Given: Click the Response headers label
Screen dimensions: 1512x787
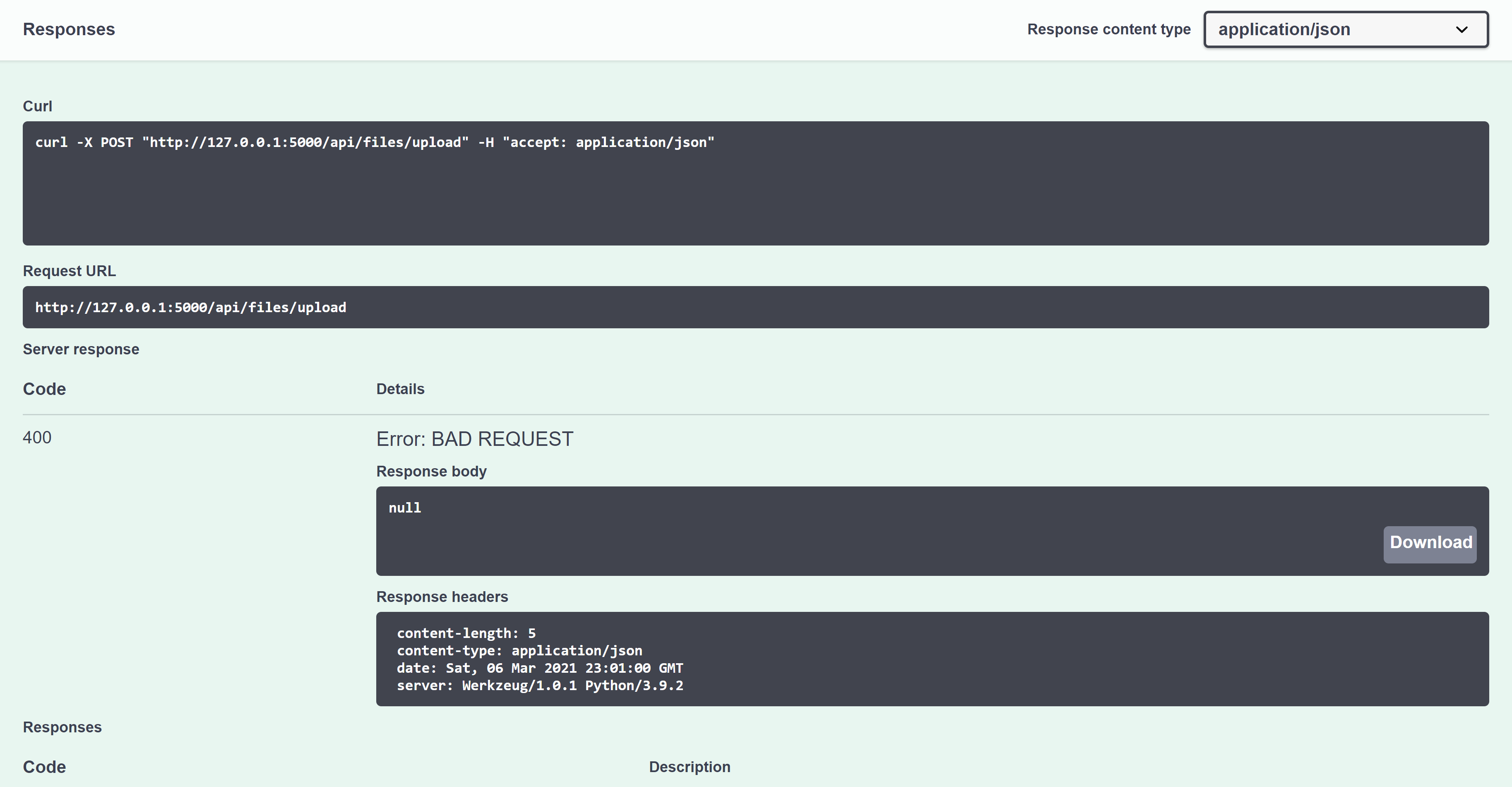Looking at the screenshot, I should (441, 597).
